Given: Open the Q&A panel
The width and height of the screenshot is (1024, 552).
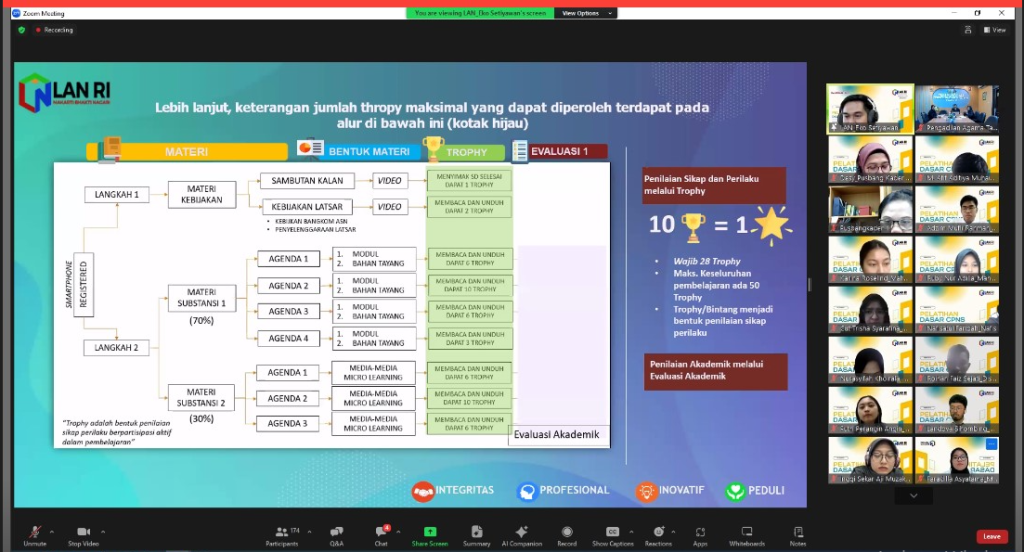Looking at the screenshot, I should 336,534.
